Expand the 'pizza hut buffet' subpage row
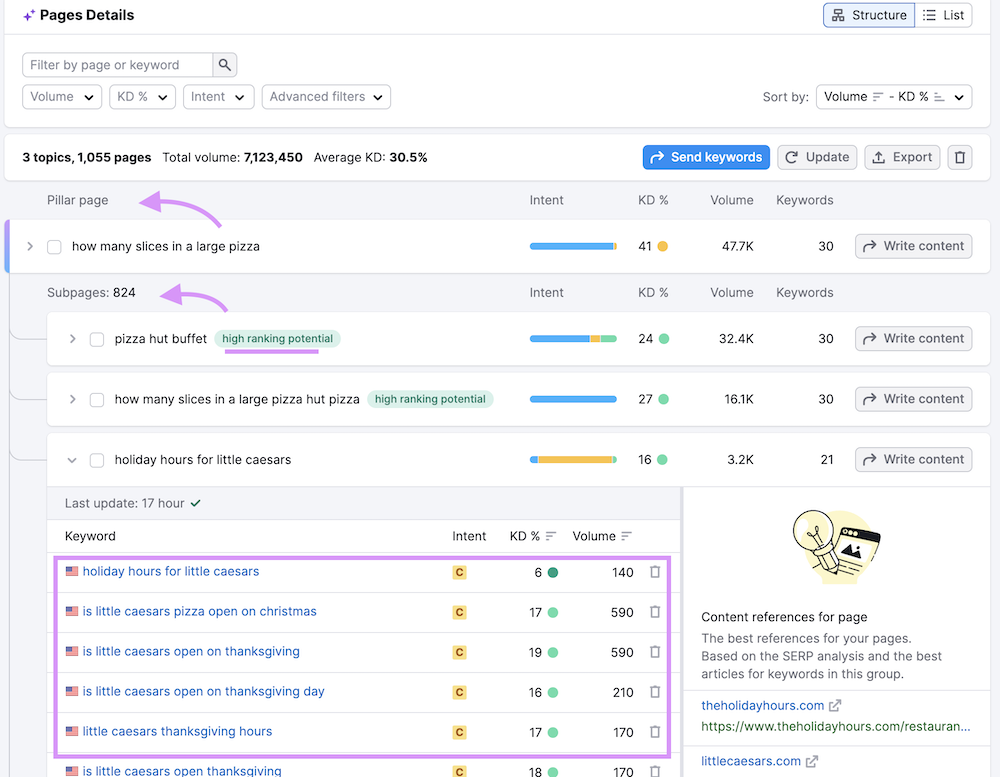This screenshot has height=777, width=1000. [x=72, y=339]
